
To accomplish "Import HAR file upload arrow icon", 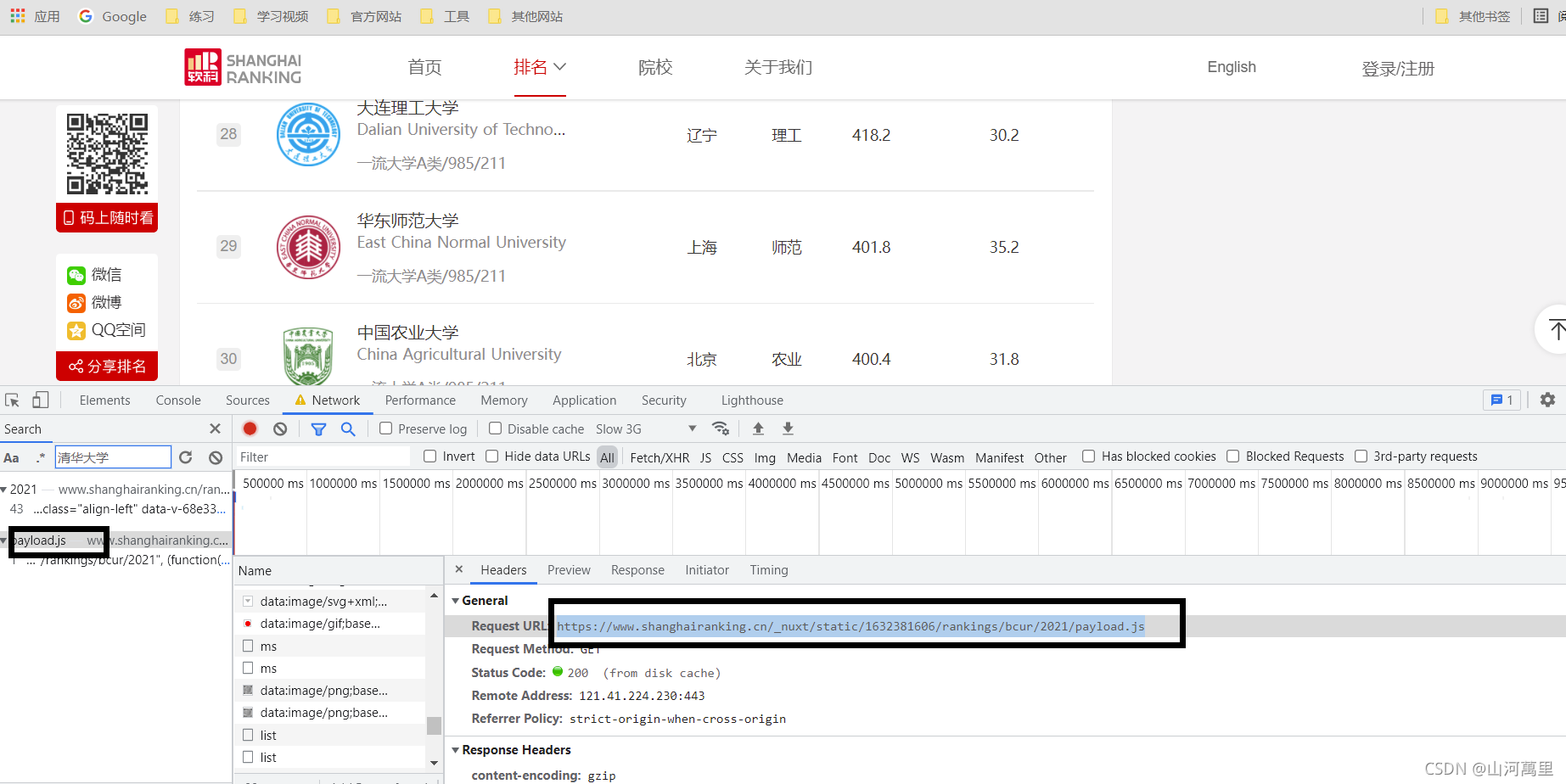I will pos(758,428).
